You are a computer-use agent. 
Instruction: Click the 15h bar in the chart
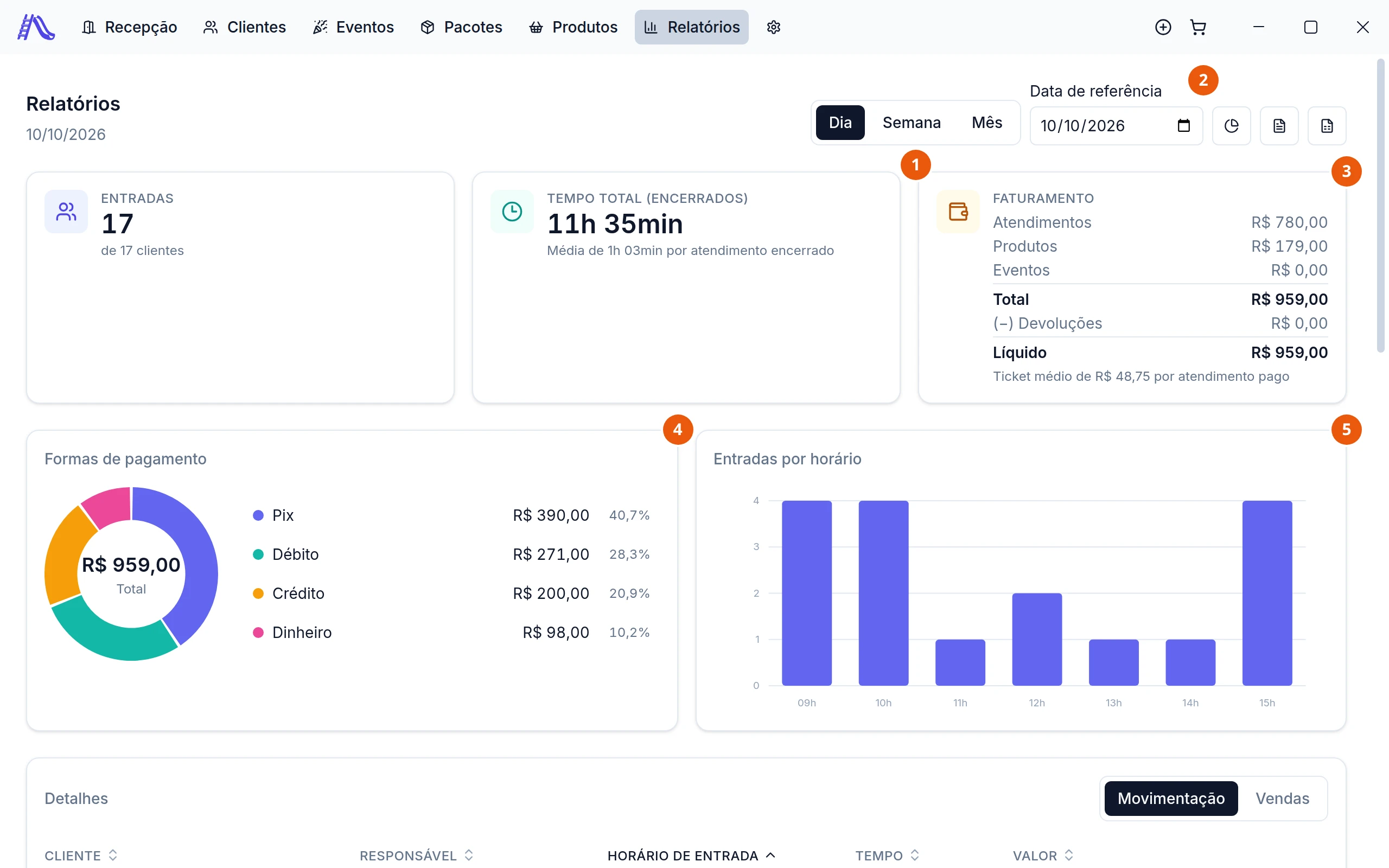(1267, 593)
